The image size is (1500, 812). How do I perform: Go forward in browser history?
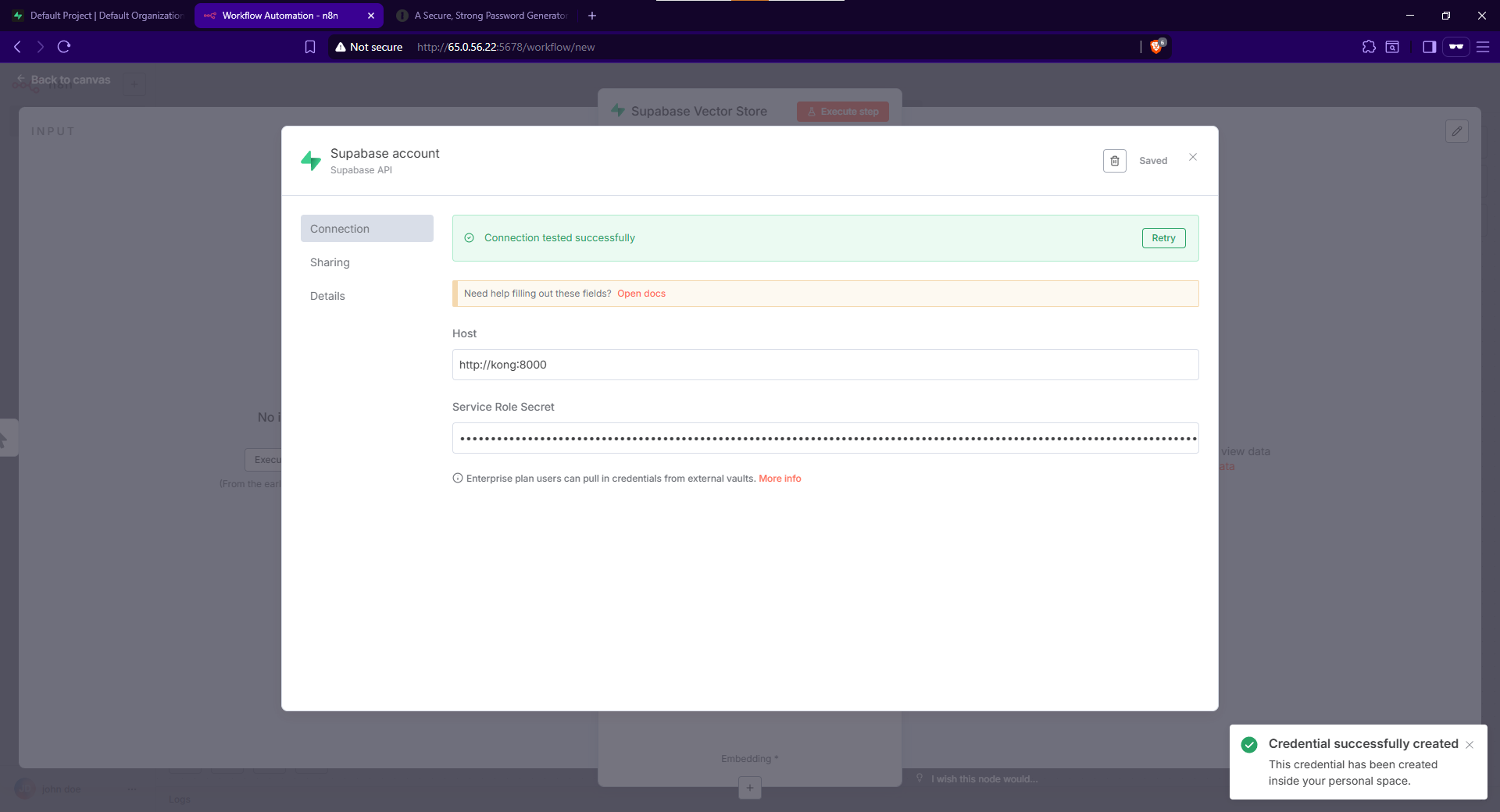point(40,47)
